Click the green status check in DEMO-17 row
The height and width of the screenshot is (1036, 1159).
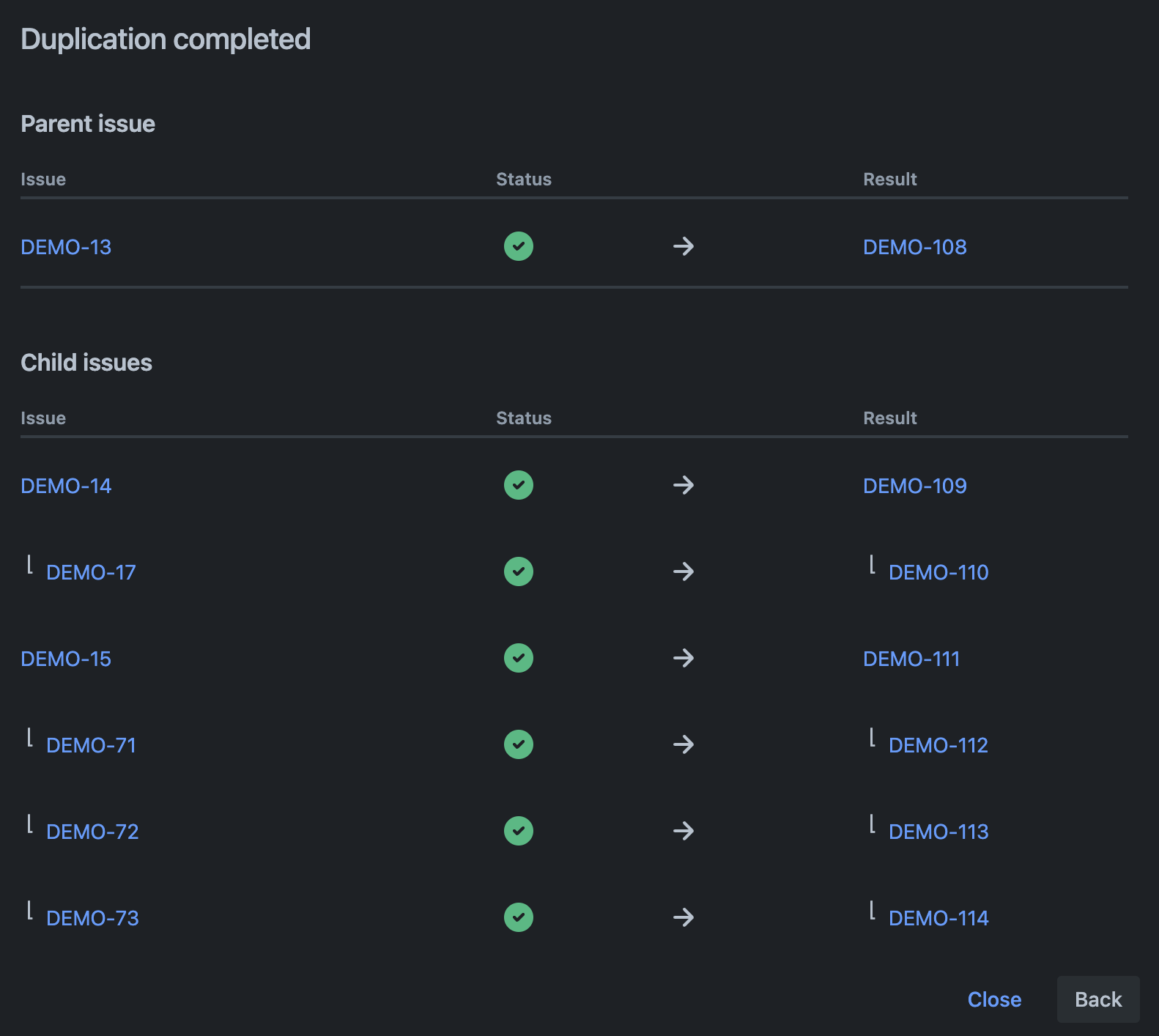click(518, 571)
